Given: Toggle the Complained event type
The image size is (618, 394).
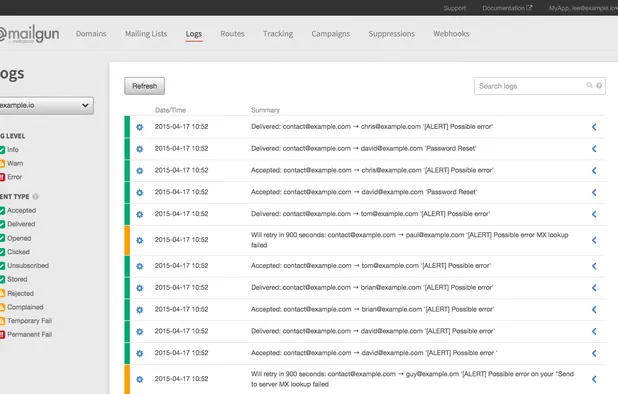Looking at the screenshot, I should pos(2,307).
